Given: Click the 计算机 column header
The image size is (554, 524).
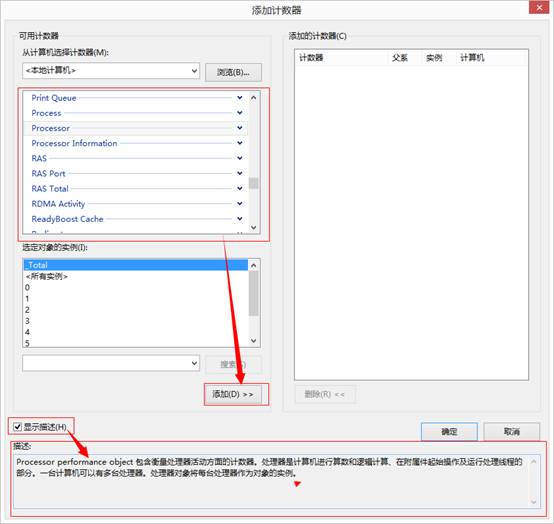Looking at the screenshot, I should [491, 58].
